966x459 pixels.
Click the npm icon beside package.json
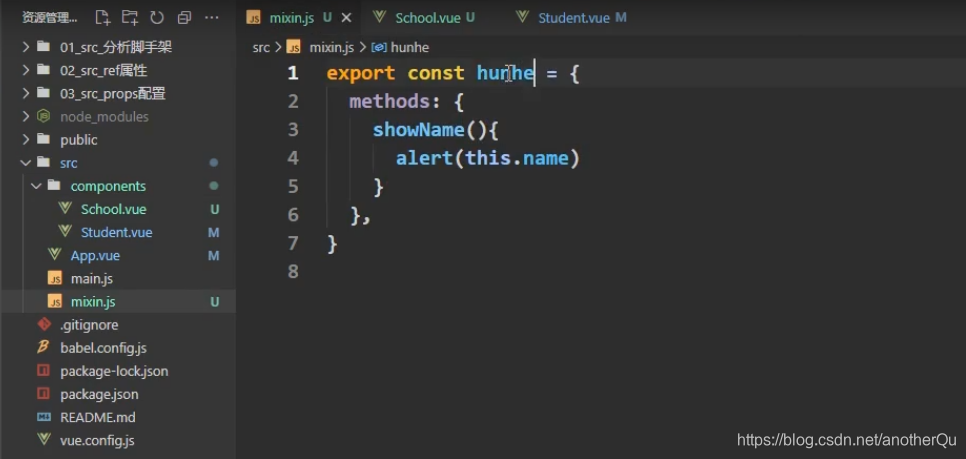click(x=44, y=394)
